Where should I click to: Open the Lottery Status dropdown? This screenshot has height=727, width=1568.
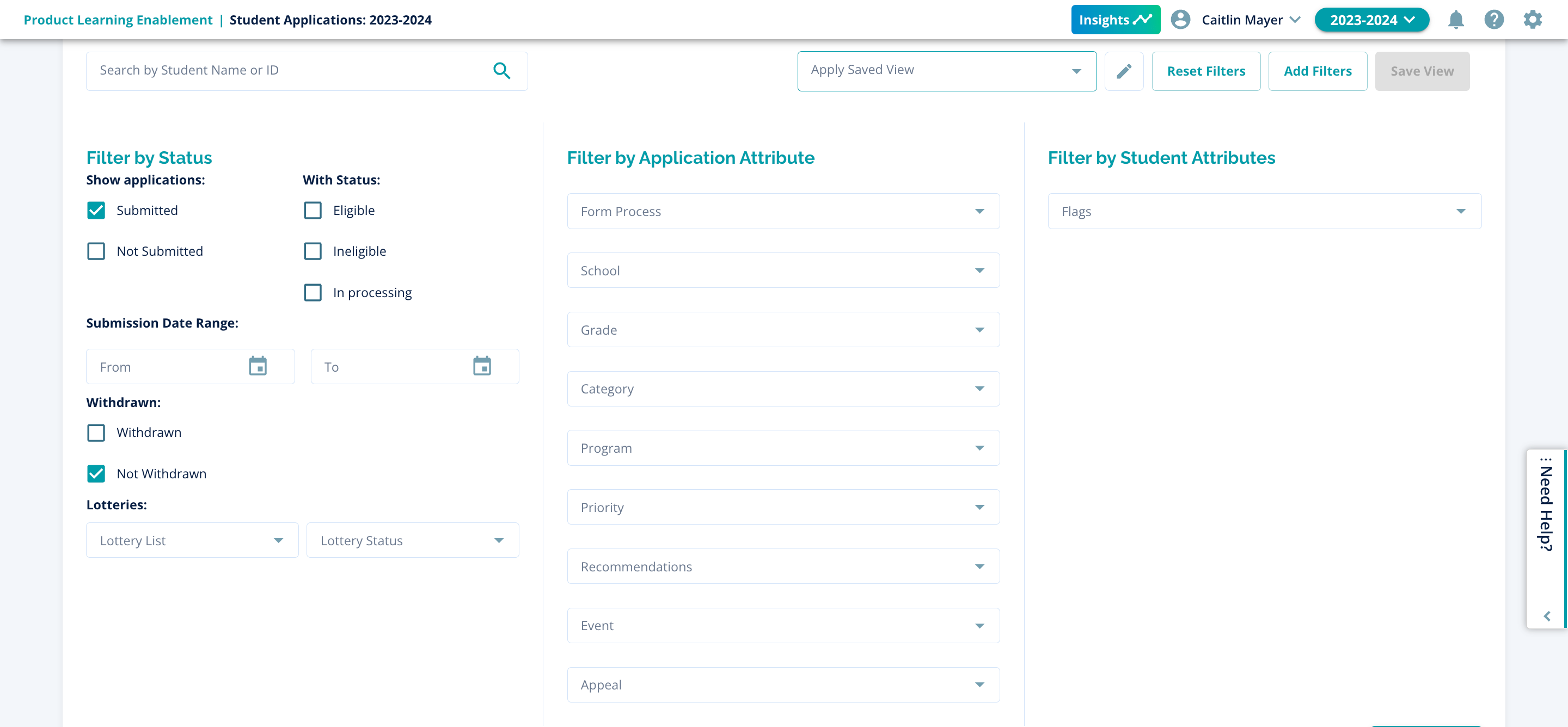click(412, 540)
